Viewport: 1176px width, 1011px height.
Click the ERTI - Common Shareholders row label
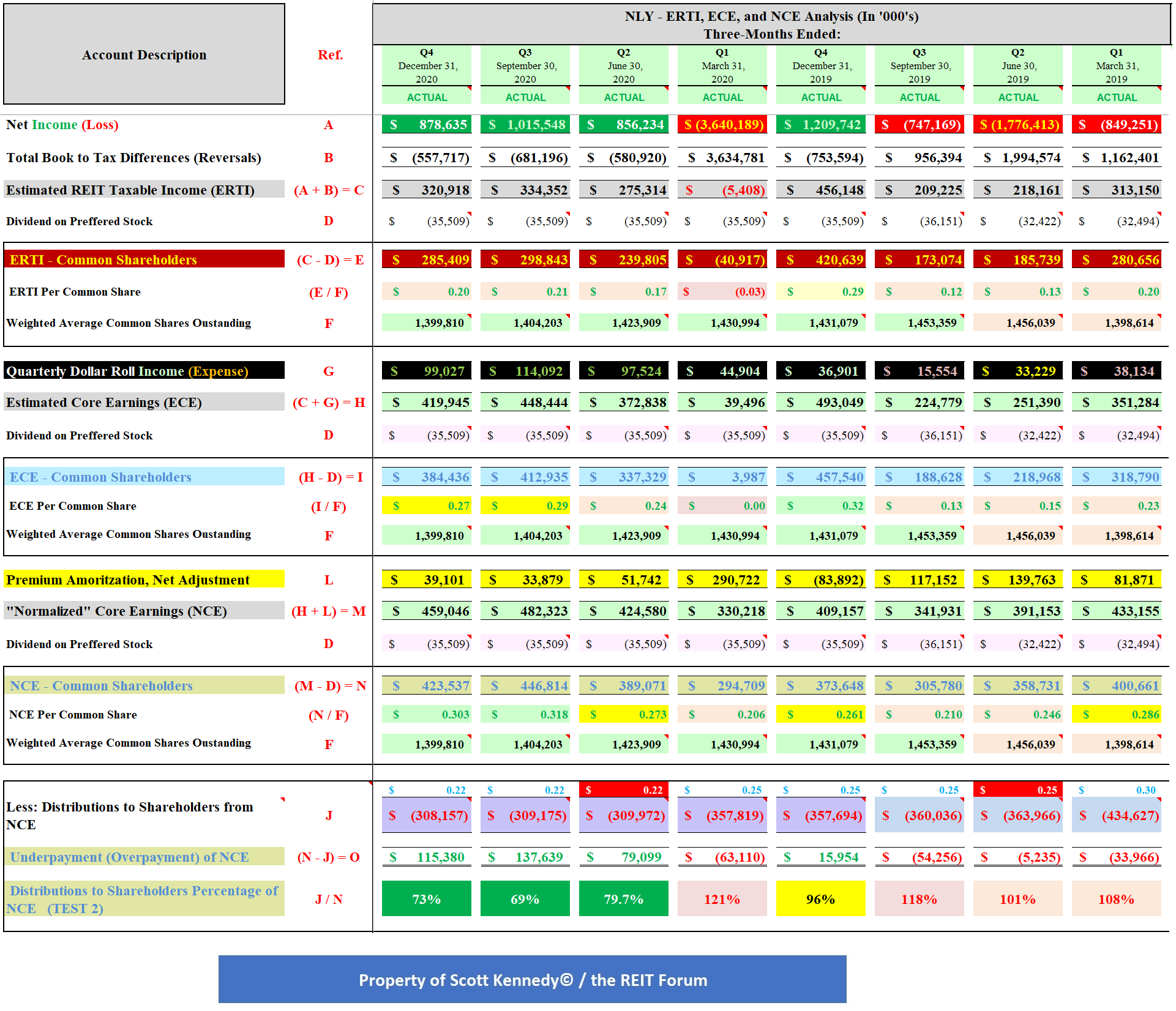pyautogui.click(x=144, y=259)
